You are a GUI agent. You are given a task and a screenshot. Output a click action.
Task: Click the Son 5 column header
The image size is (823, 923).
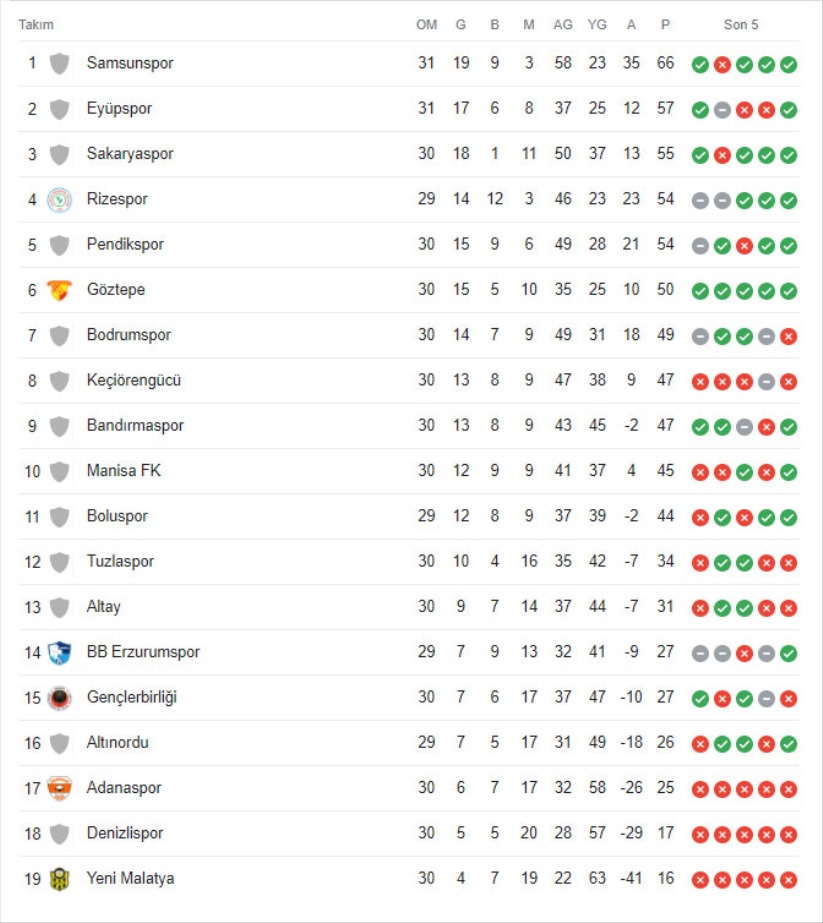point(741,25)
